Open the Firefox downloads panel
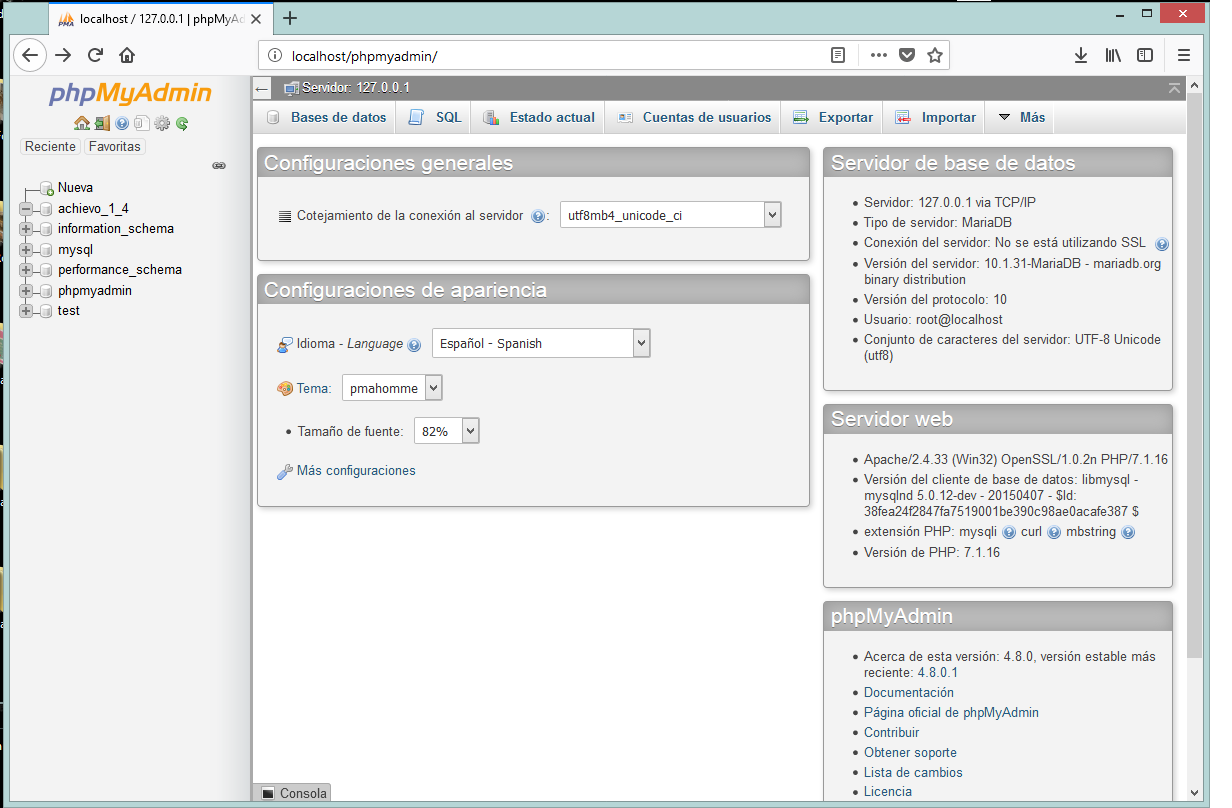1232x808 pixels. click(x=1081, y=56)
